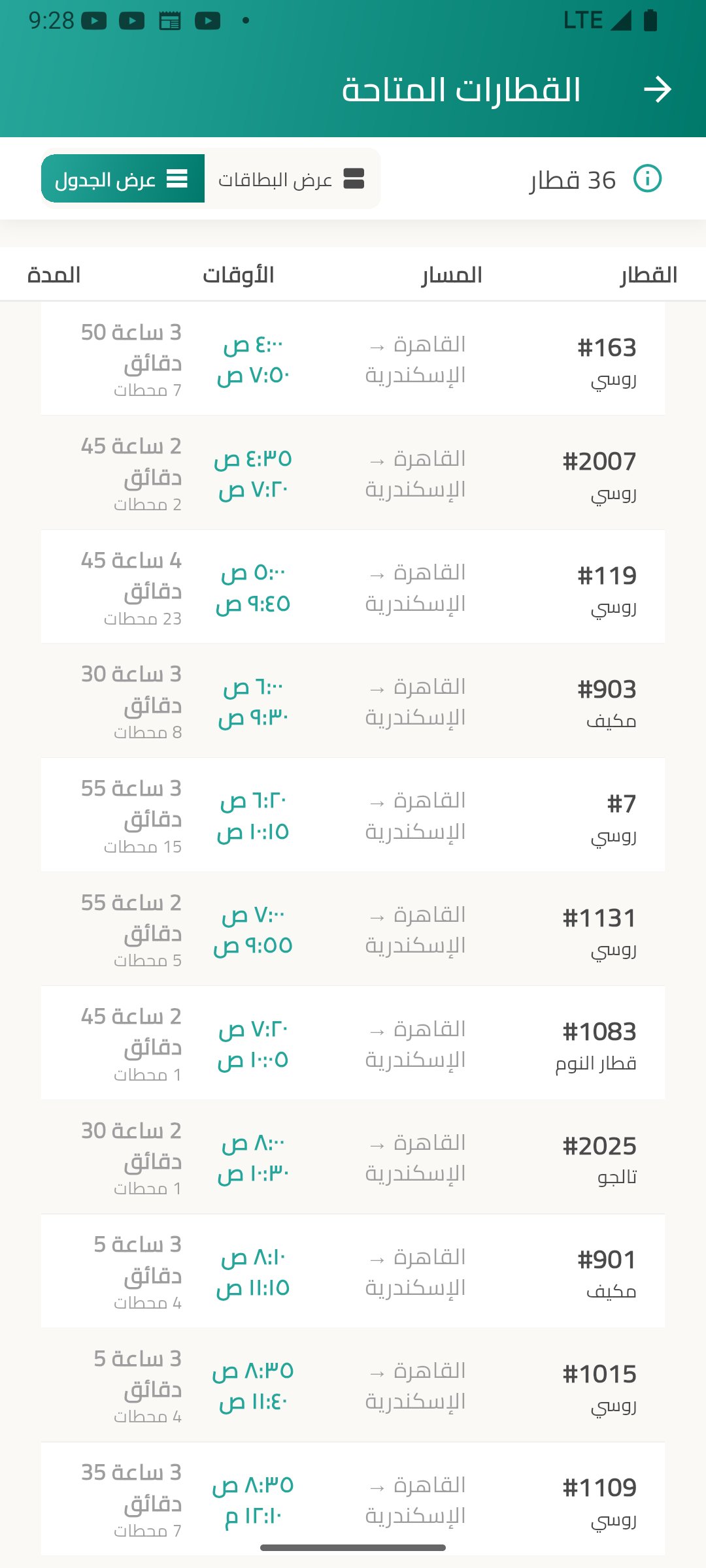Tap the 36 قطار count label

(x=572, y=180)
